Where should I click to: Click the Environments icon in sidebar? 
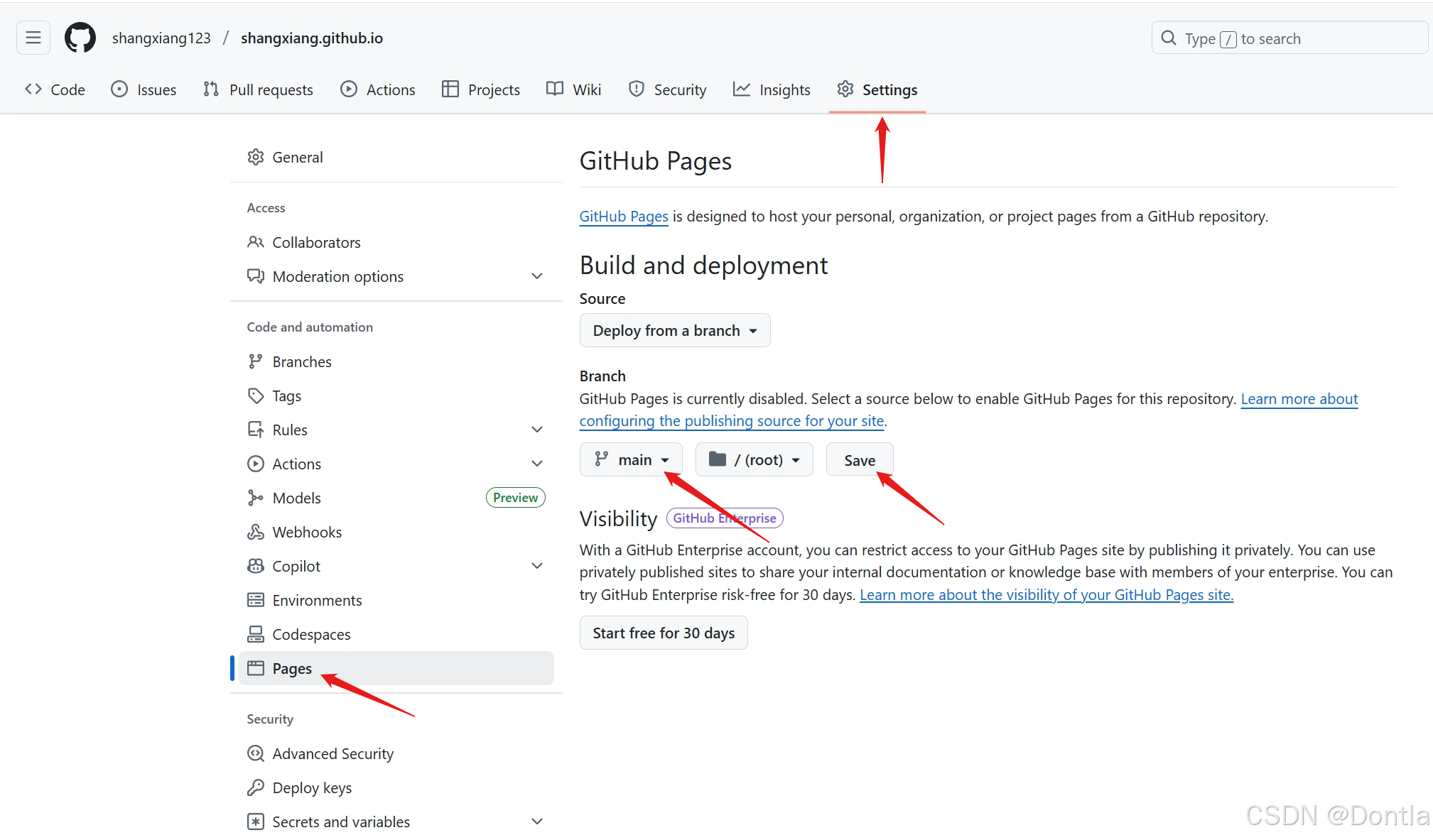(x=256, y=600)
